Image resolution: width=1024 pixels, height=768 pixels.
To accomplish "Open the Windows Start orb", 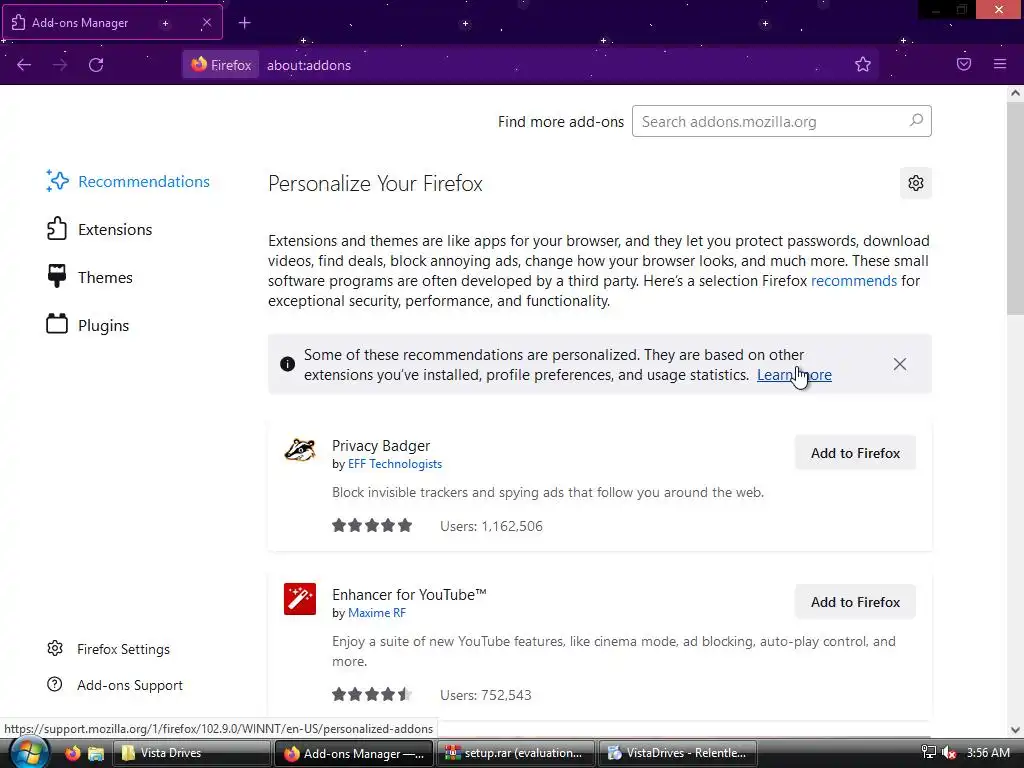I will tap(28, 752).
